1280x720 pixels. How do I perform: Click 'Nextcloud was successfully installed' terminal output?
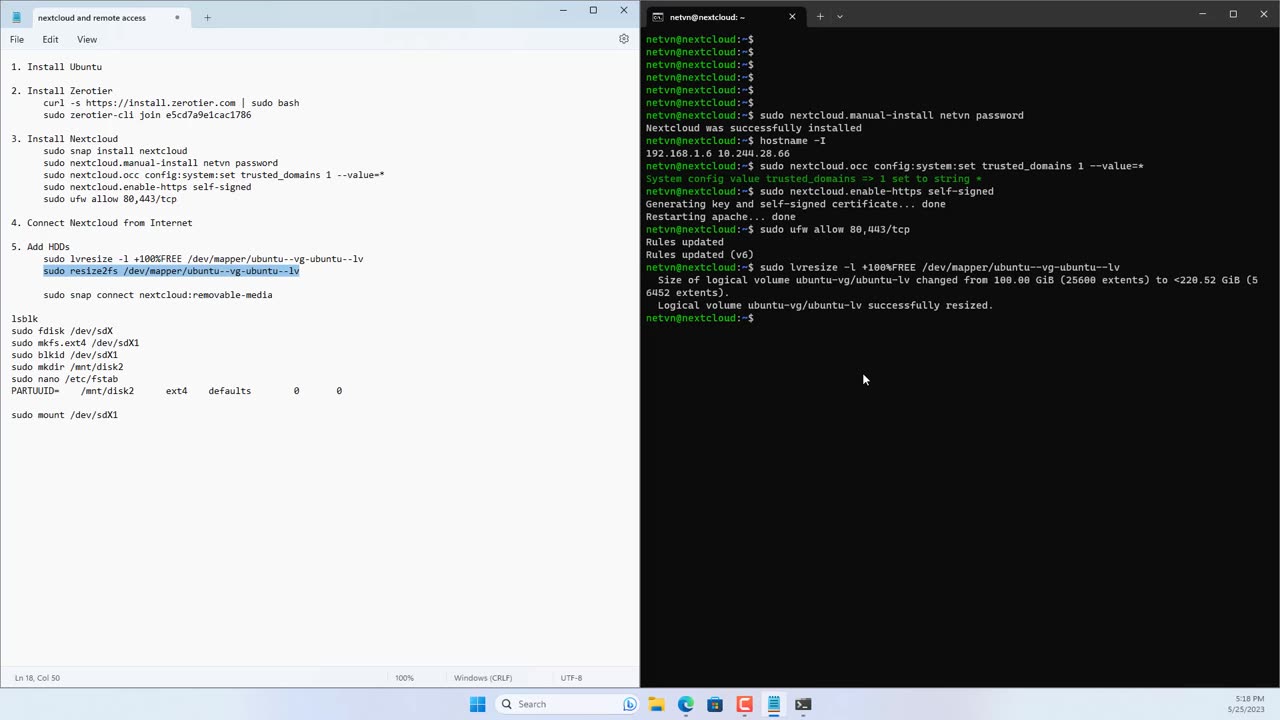click(753, 128)
